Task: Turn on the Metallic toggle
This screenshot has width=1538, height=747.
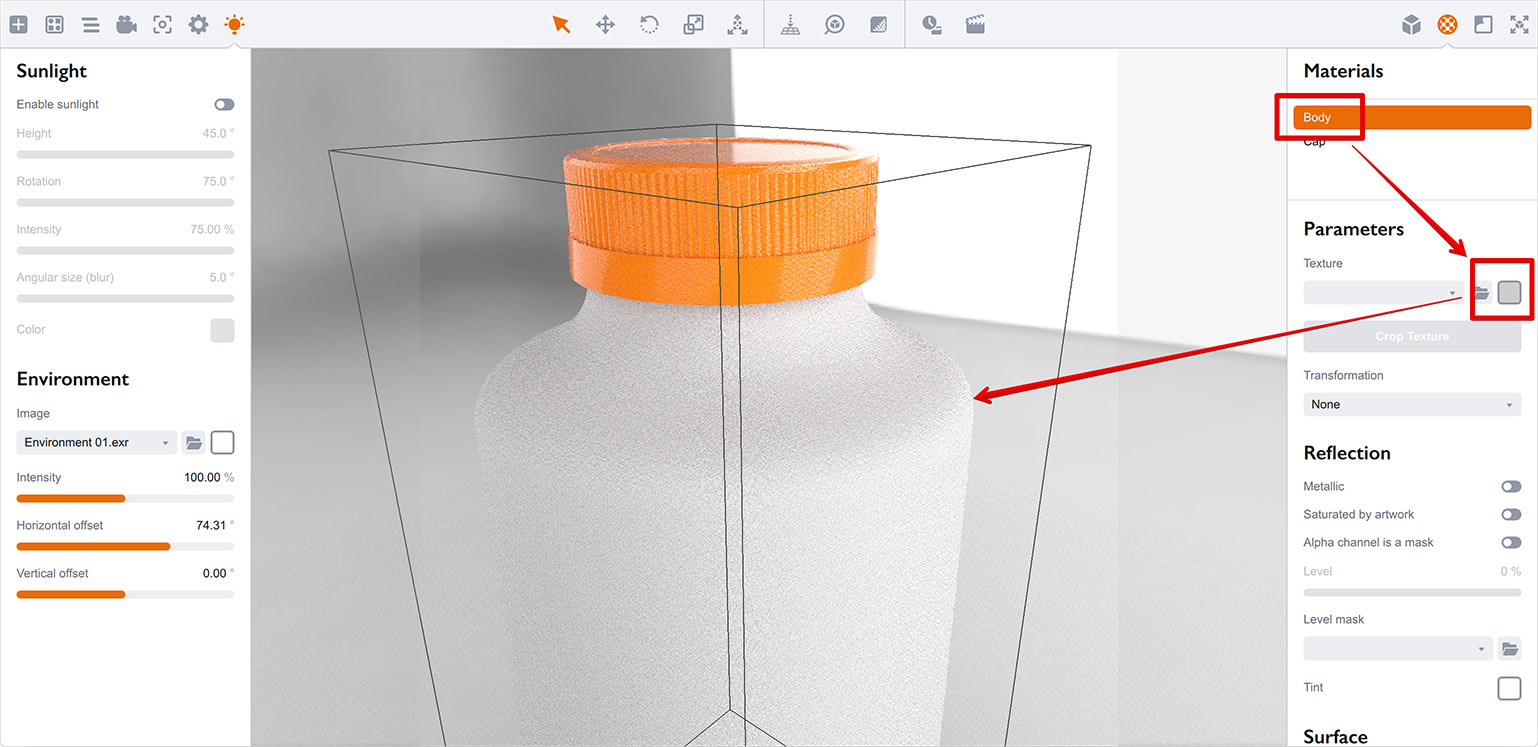Action: 1510,486
